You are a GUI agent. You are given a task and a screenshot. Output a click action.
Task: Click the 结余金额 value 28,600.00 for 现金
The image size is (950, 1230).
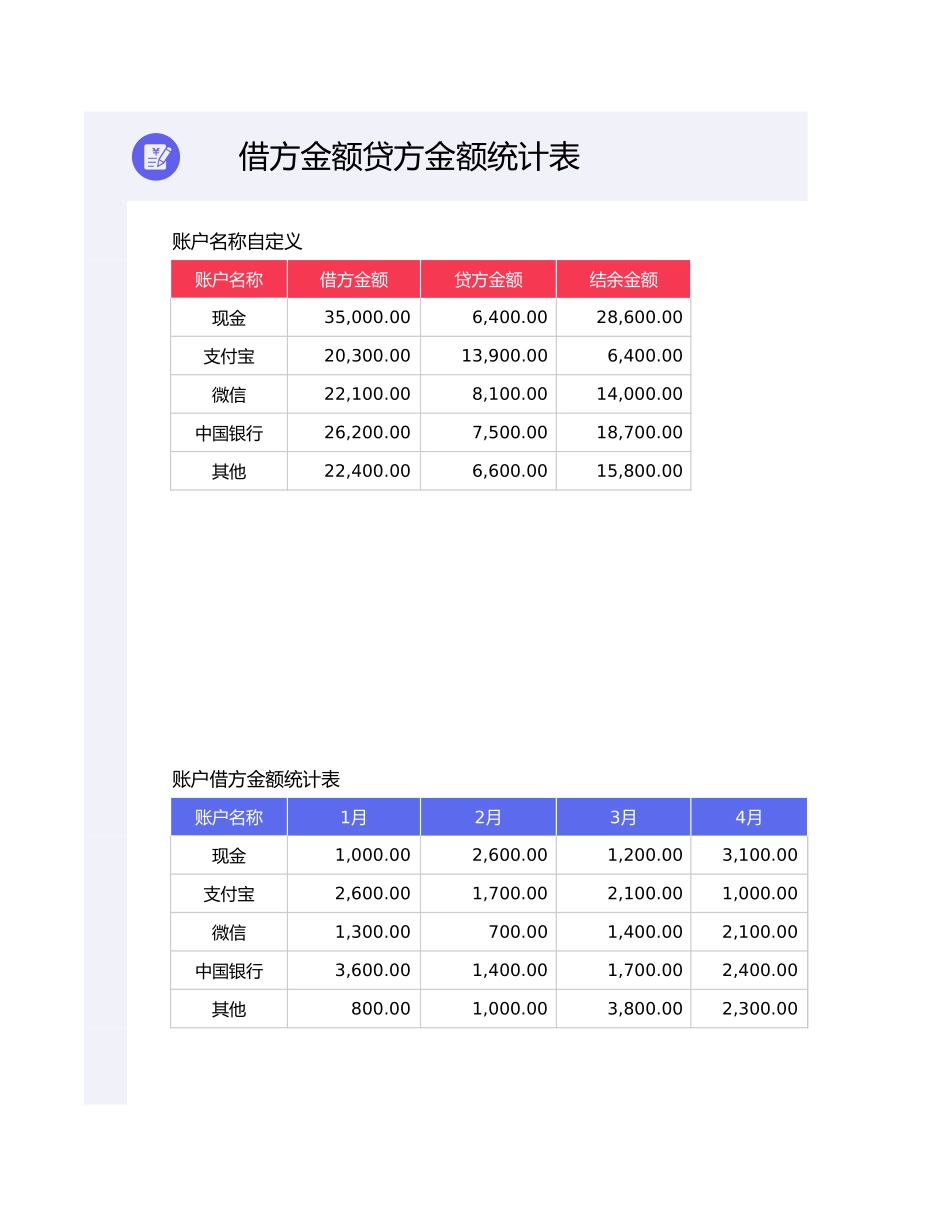[x=623, y=317]
